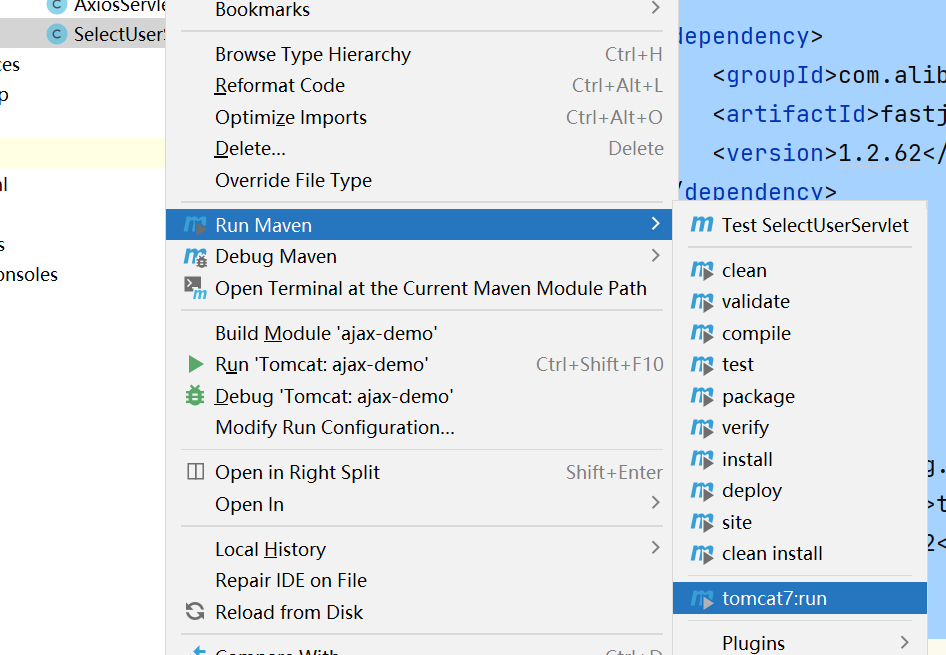The width and height of the screenshot is (946, 655).
Task: Click the Open Terminal icon
Action: (x=196, y=288)
